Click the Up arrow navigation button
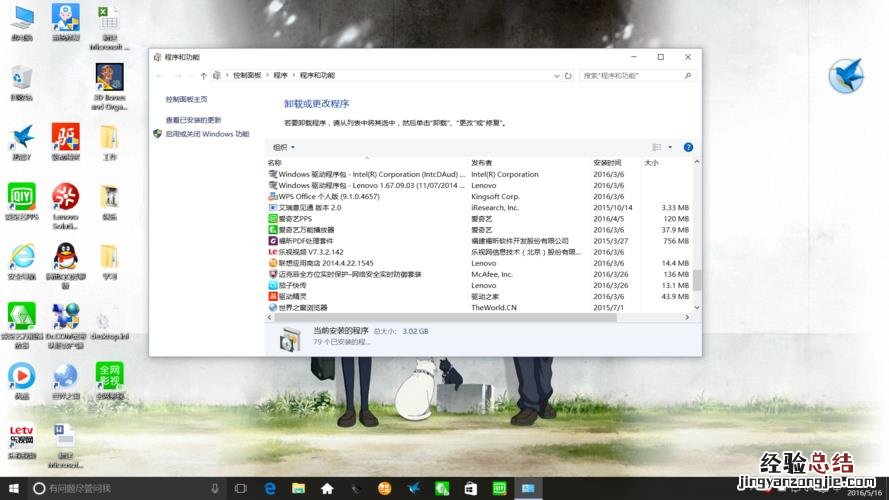The height and width of the screenshot is (500, 889). click(204, 75)
